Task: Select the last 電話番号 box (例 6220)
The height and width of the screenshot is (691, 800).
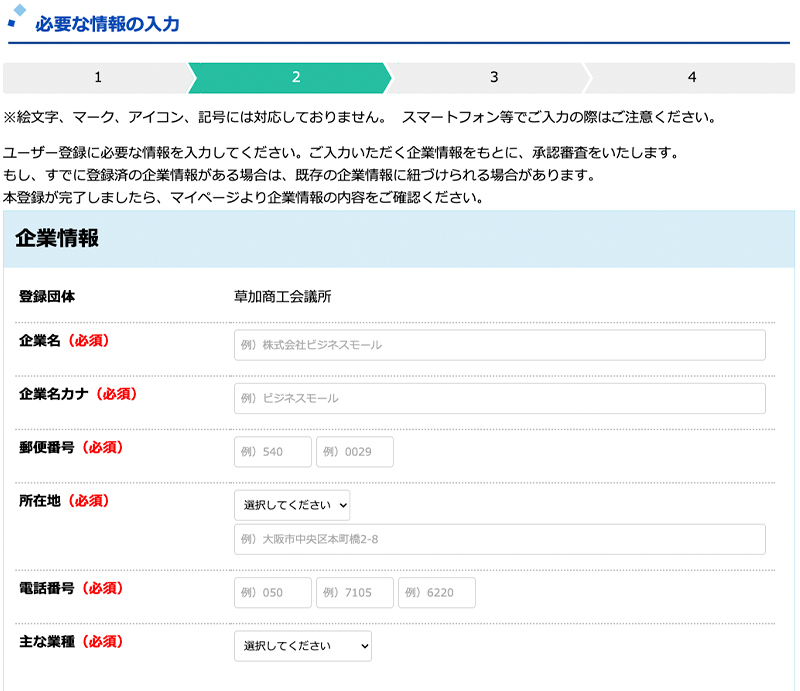Action: [437, 592]
